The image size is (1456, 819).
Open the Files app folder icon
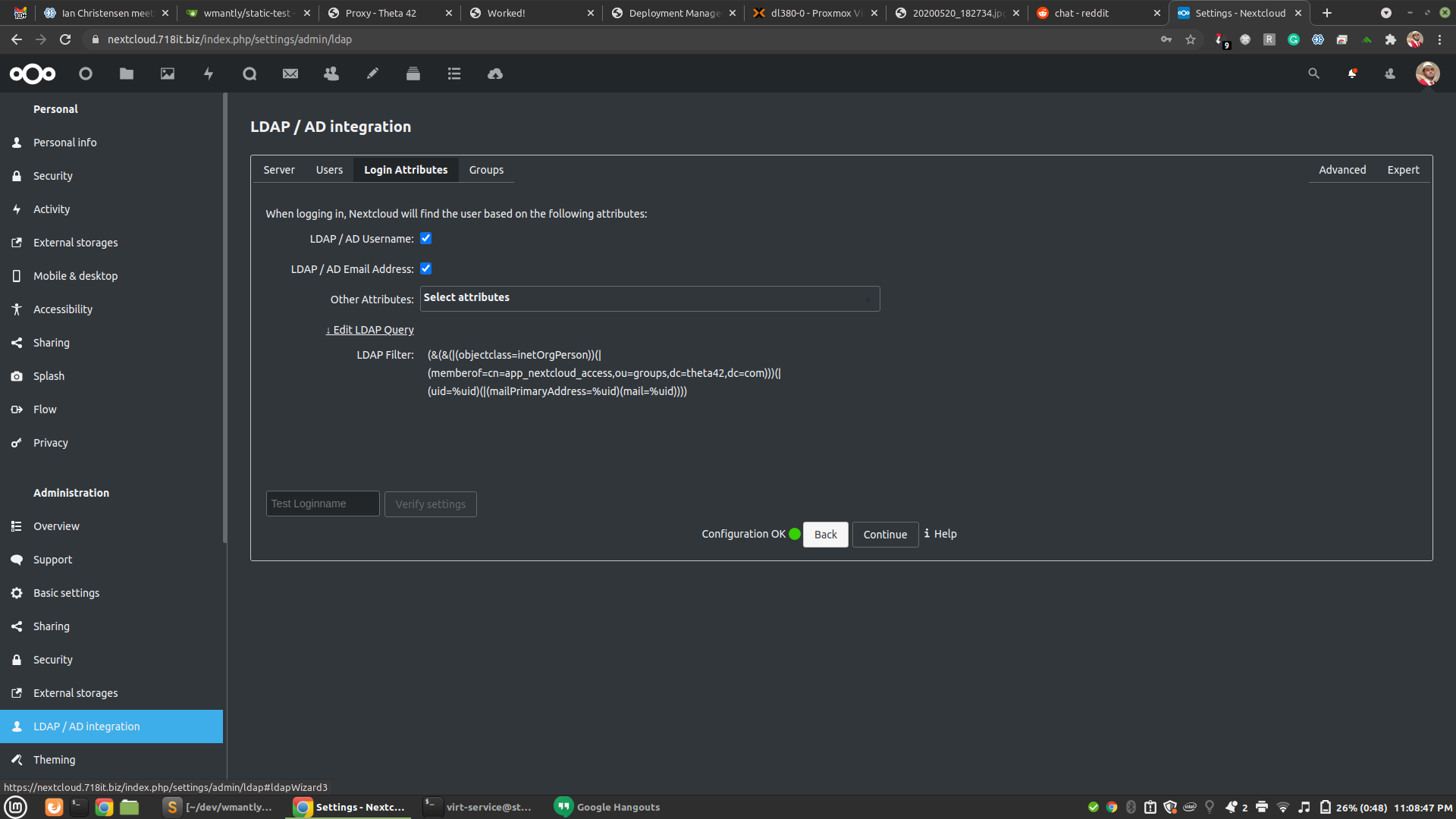pyautogui.click(x=127, y=74)
